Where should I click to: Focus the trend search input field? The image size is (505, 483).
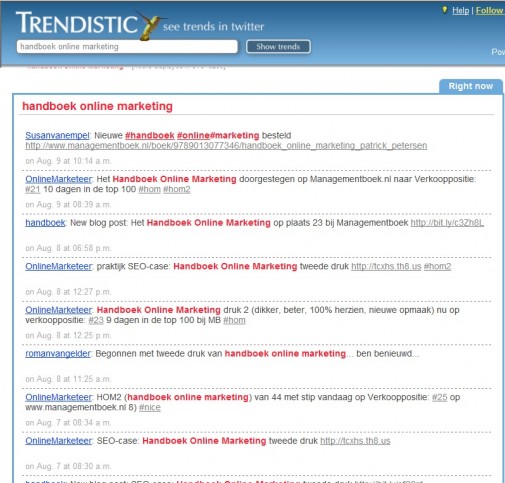pos(127,47)
